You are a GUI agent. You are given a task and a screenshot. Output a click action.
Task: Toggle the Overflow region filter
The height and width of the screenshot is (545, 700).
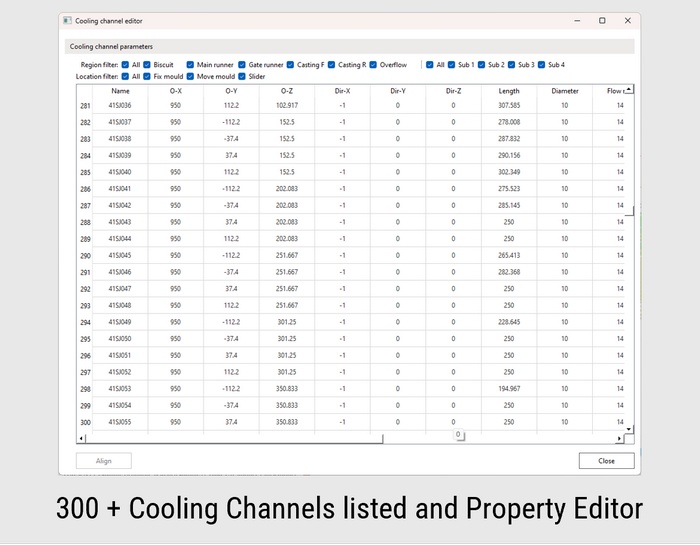coord(373,65)
